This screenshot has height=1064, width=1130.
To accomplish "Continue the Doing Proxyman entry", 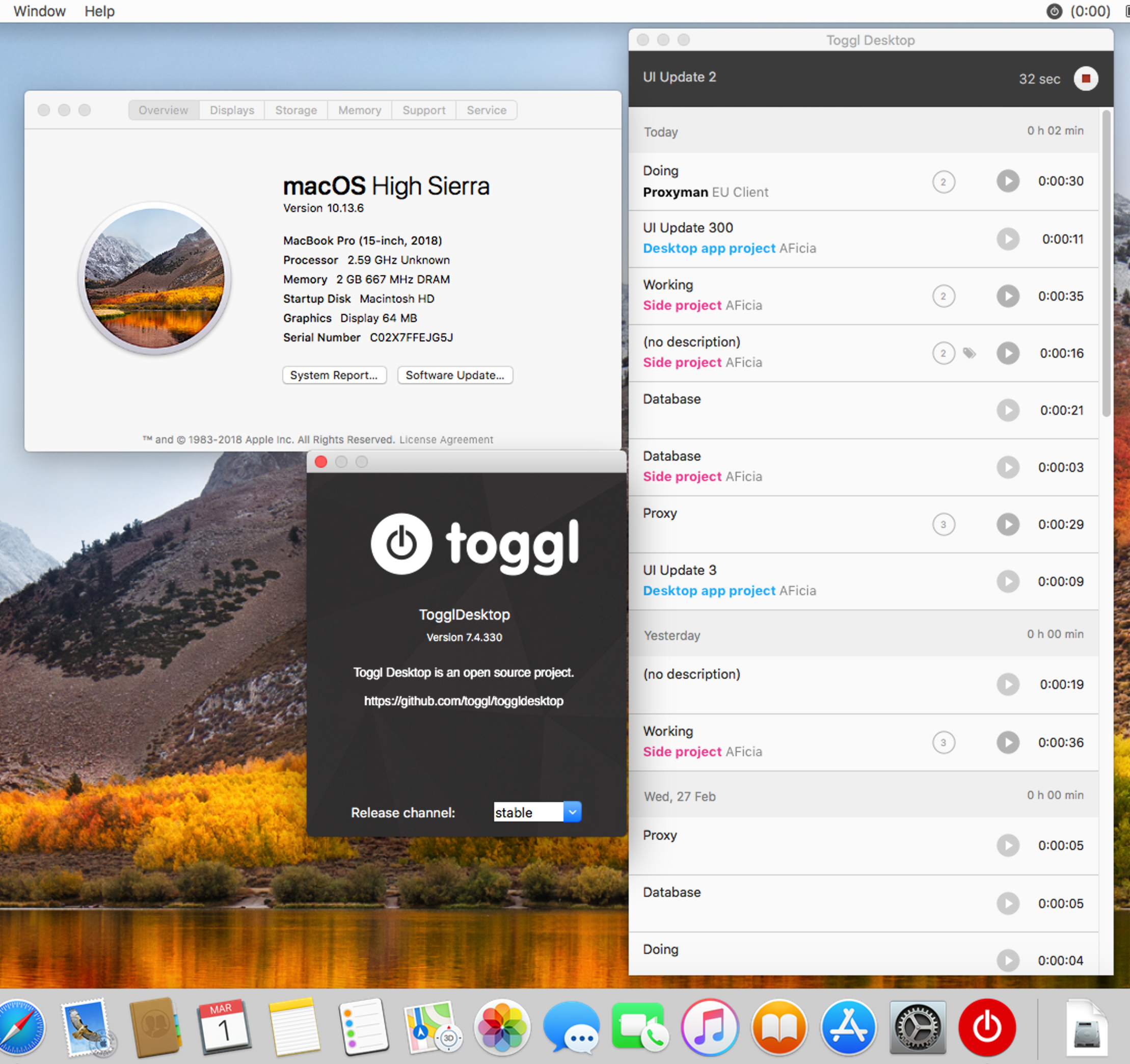I will pyautogui.click(x=1007, y=181).
